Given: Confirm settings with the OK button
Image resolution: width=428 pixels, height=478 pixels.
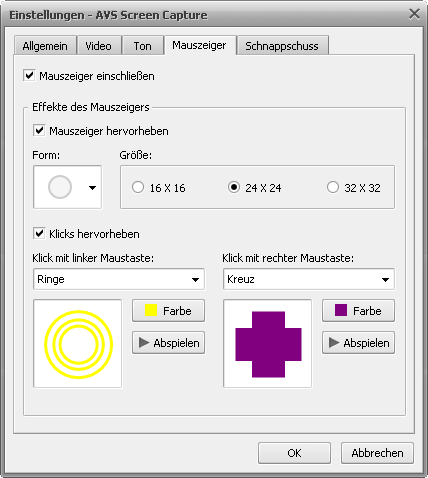Looking at the screenshot, I should [x=294, y=453].
